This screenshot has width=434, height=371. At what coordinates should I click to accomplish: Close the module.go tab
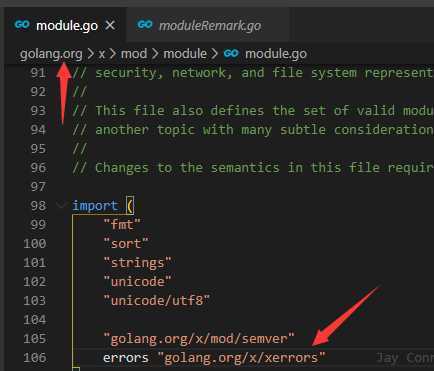110,25
